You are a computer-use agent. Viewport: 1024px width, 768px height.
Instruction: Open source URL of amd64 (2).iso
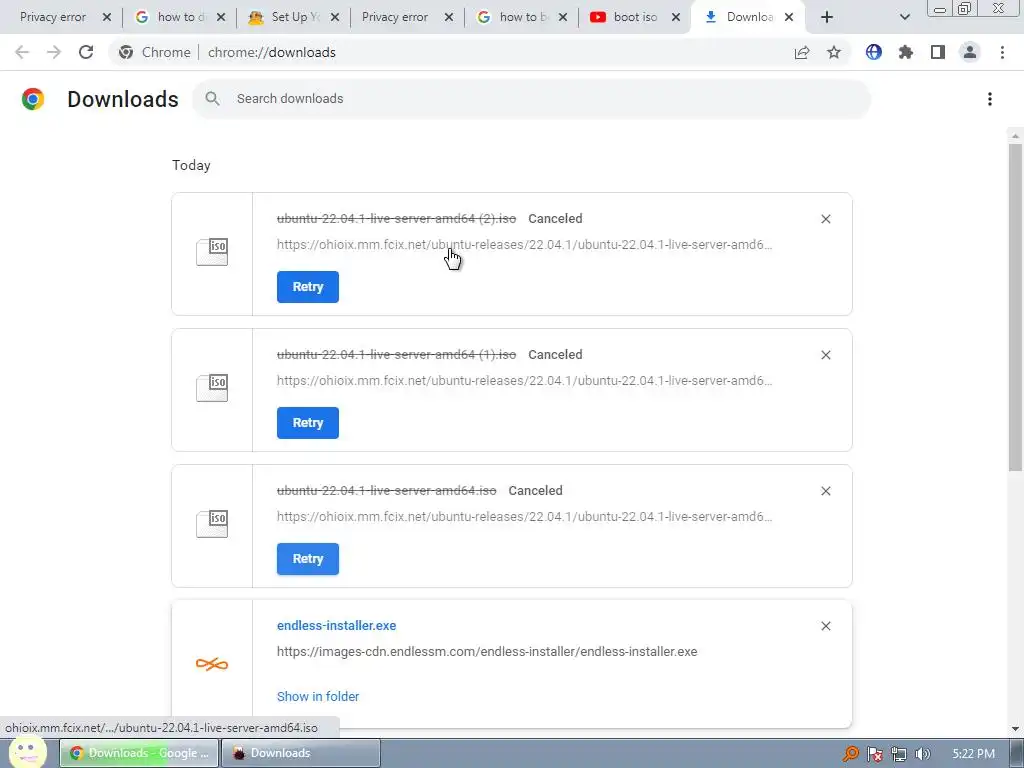[524, 245]
